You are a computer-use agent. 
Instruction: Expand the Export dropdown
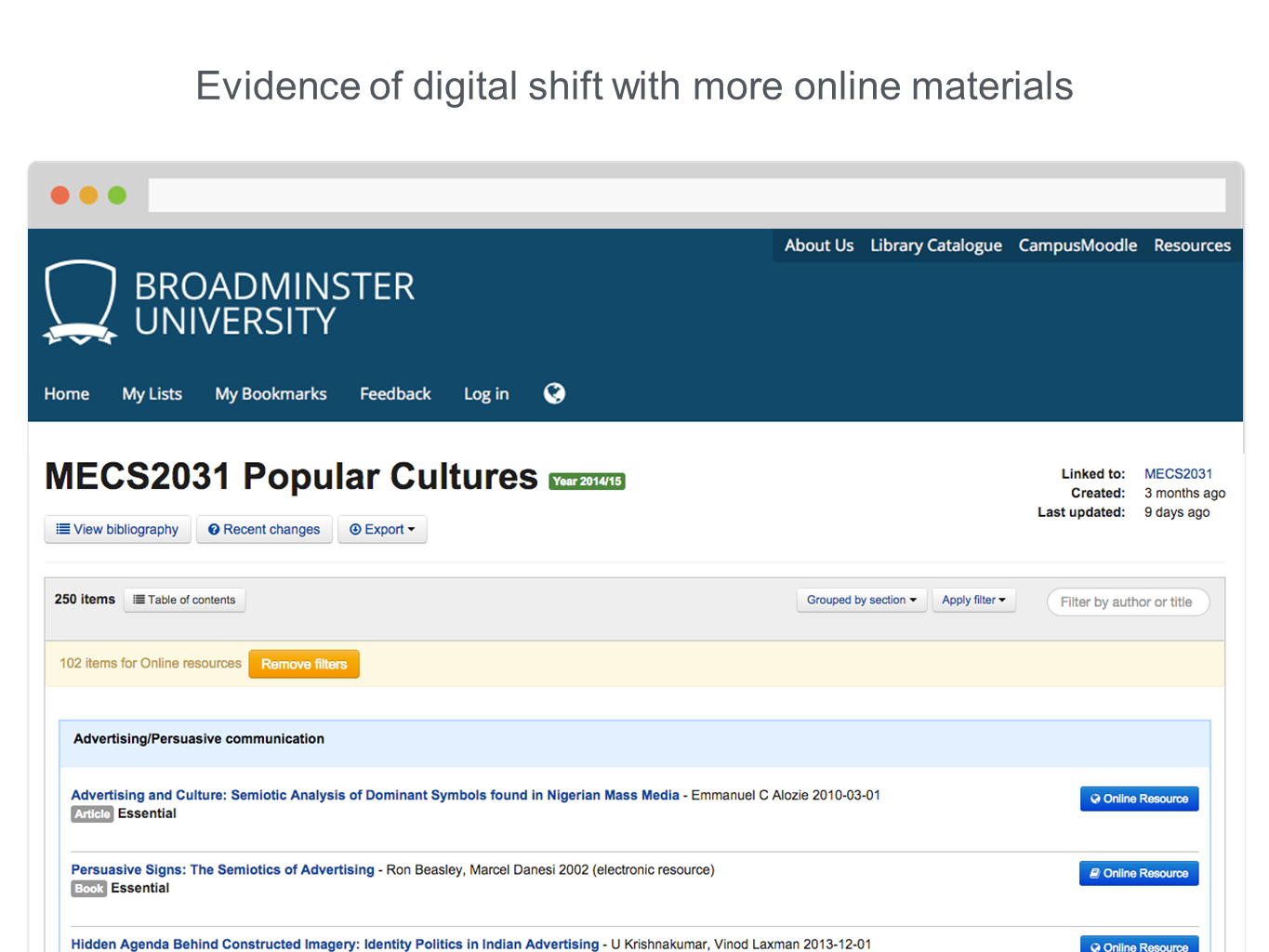(x=382, y=529)
